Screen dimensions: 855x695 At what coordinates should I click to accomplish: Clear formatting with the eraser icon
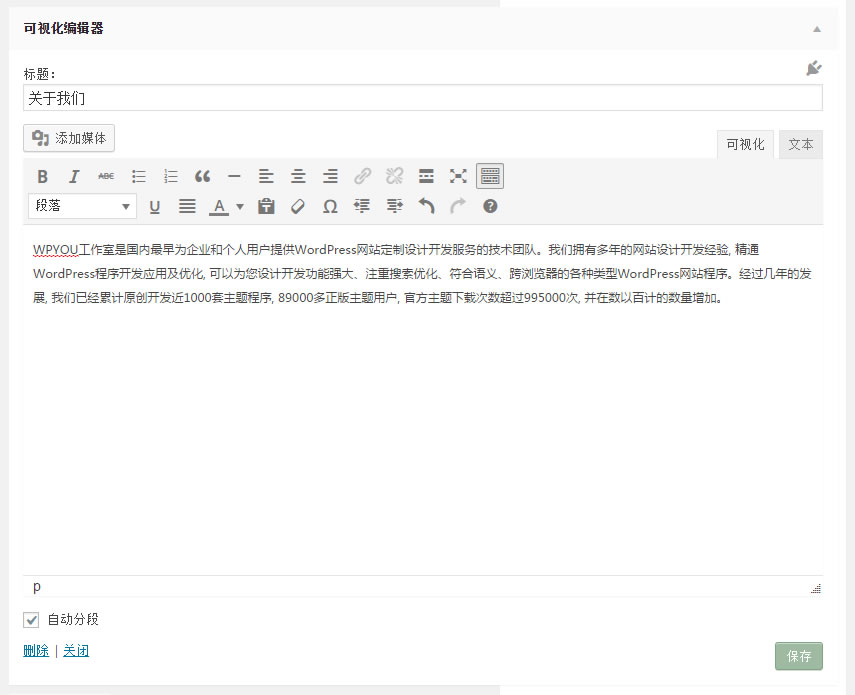[298, 206]
